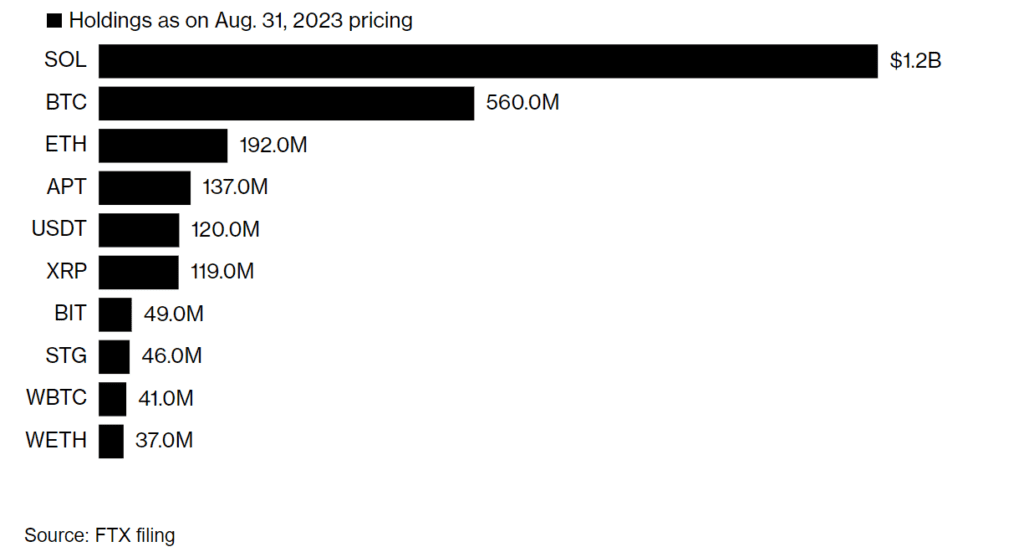Click the $1.2B value label
This screenshot has height=557, width=1024.
[916, 61]
